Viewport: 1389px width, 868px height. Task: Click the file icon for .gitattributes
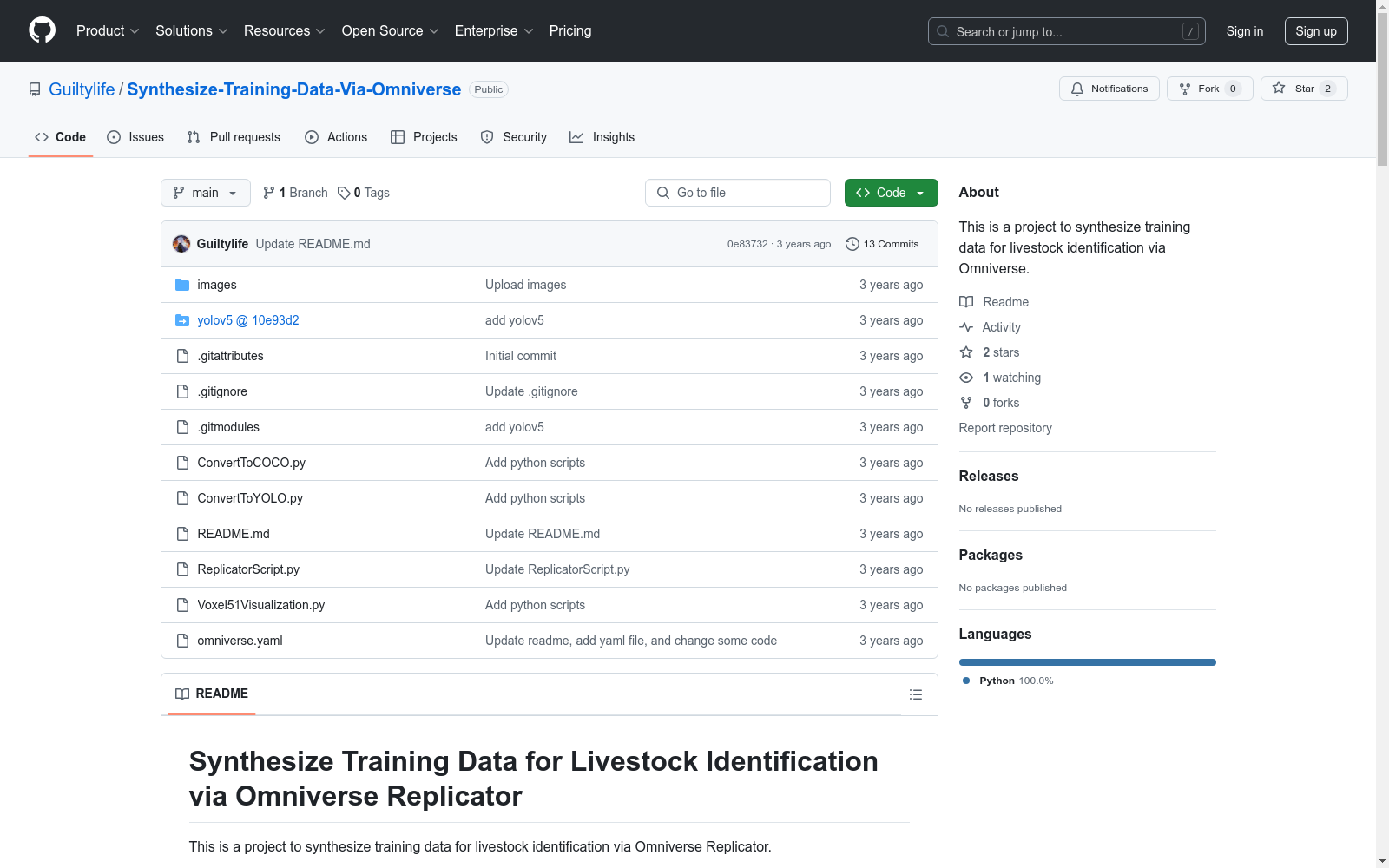[182, 356]
